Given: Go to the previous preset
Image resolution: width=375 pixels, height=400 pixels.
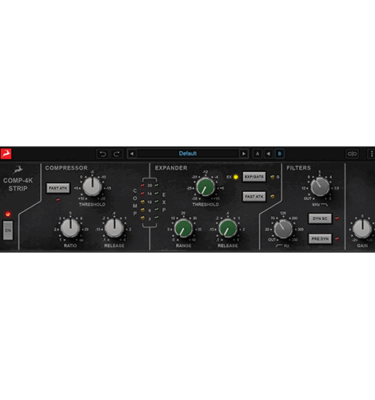Looking at the screenshot, I should click(132, 154).
